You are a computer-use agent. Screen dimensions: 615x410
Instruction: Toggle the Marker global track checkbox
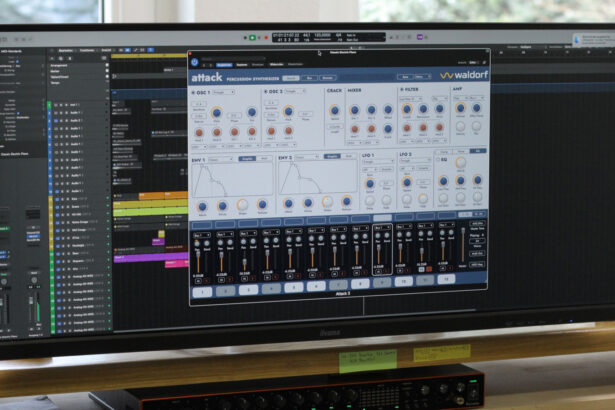coord(107,71)
